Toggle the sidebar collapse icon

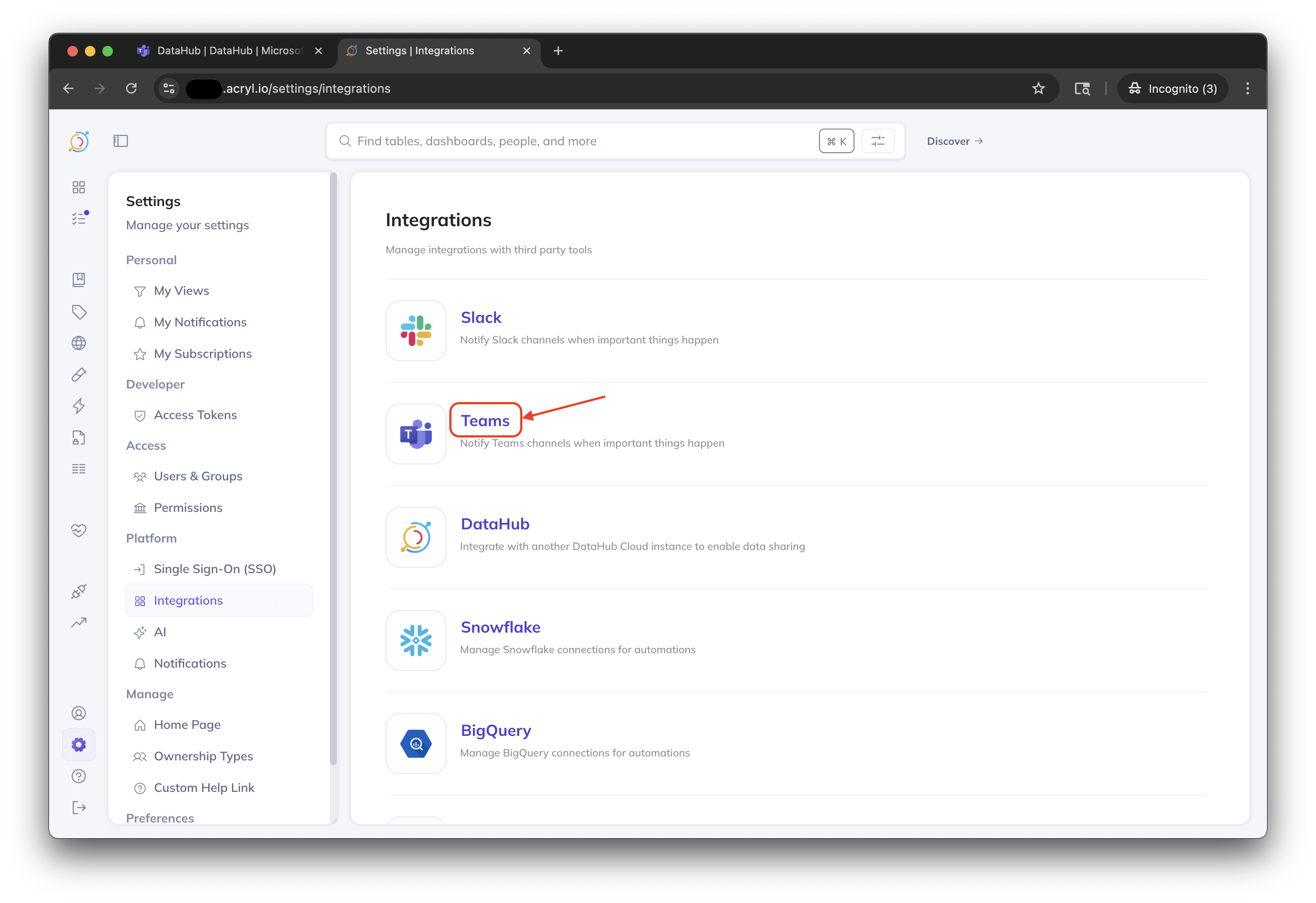(x=121, y=141)
